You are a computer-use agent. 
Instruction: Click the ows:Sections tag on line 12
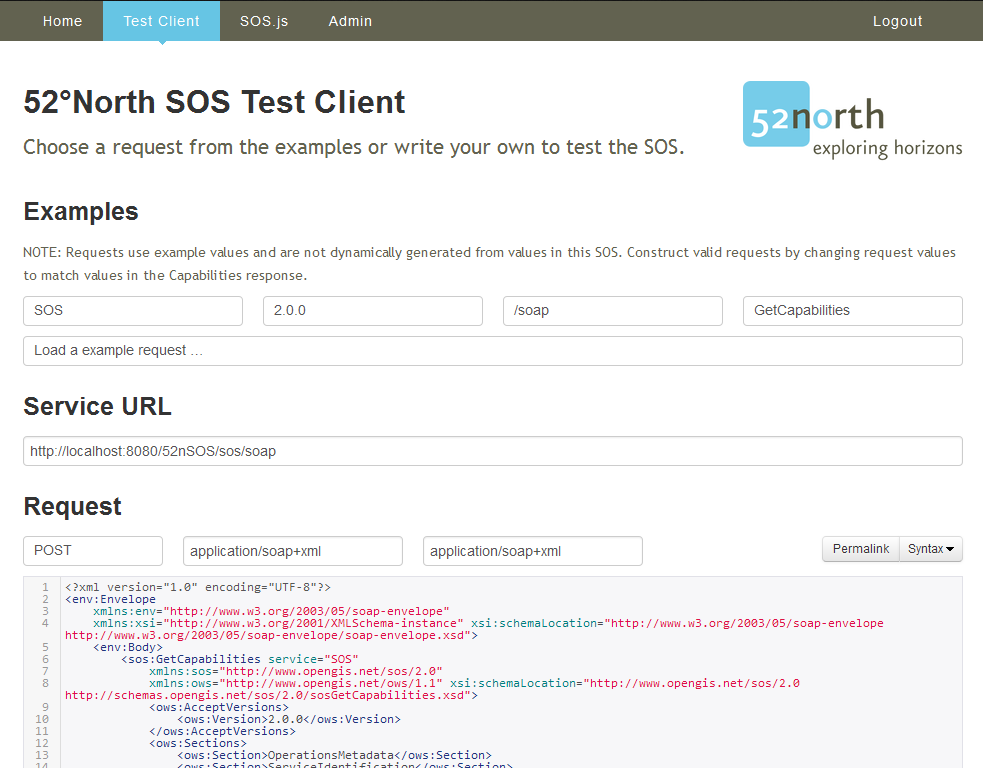click(x=197, y=743)
